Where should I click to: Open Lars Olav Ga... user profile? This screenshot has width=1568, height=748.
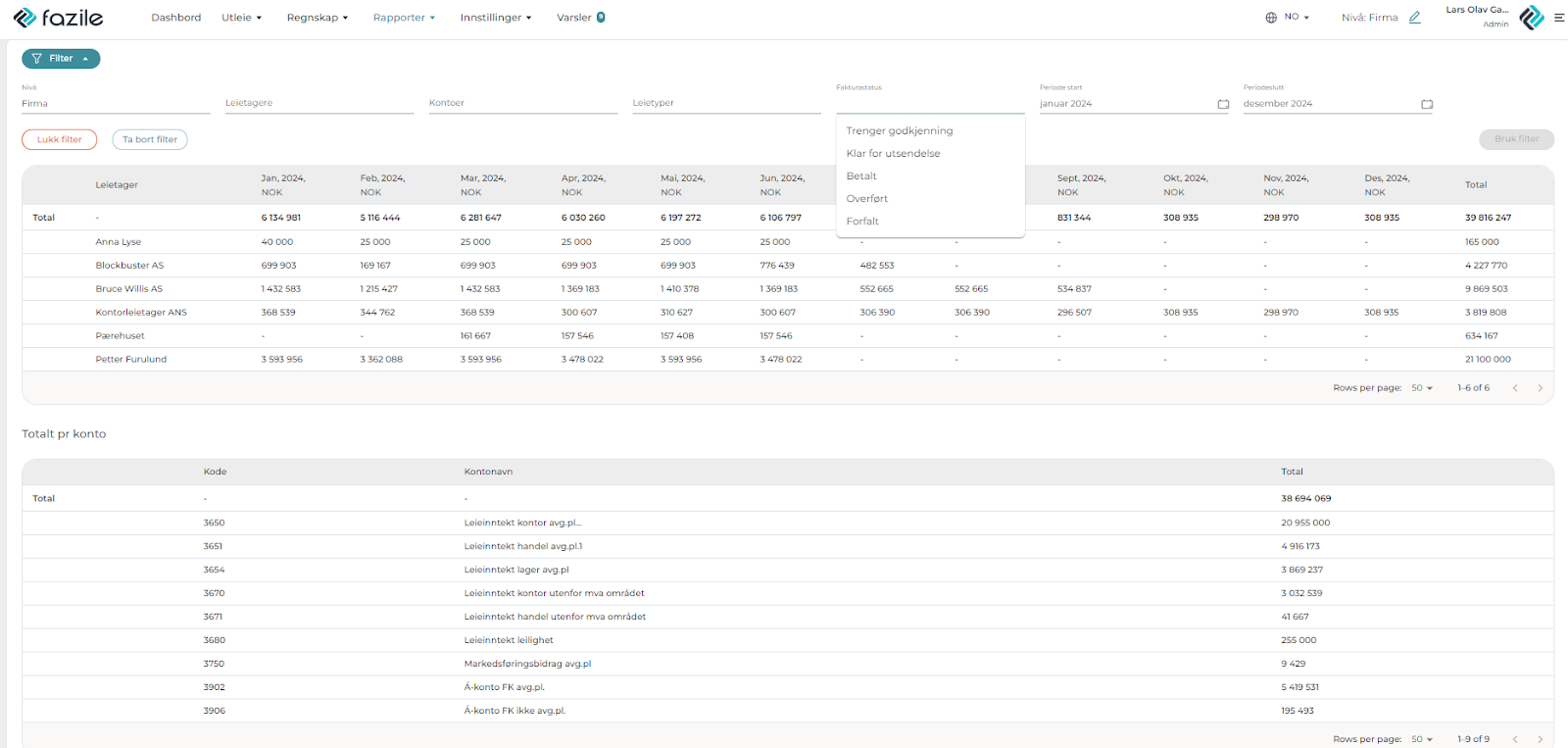coord(1477,16)
